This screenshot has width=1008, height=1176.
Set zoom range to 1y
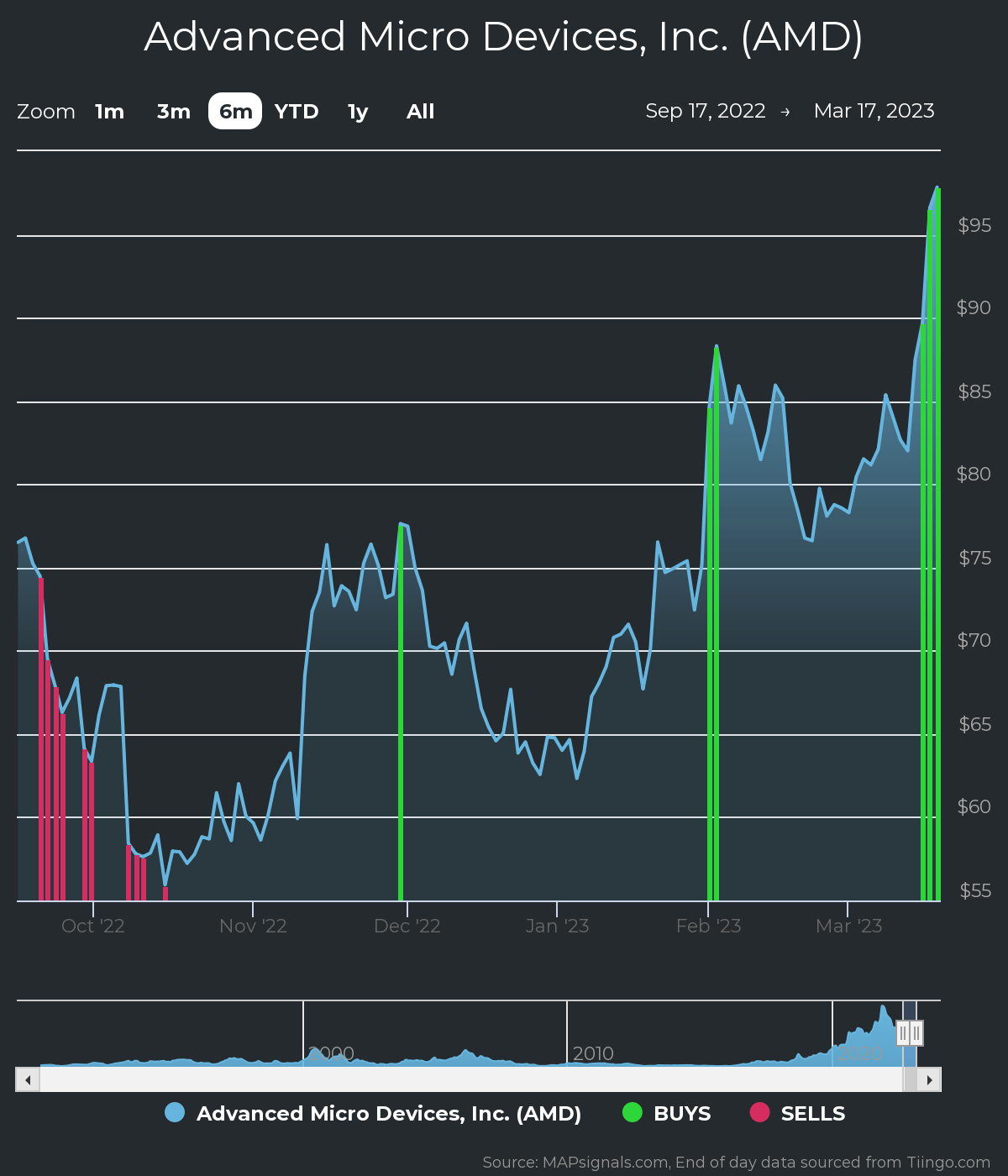point(358,112)
